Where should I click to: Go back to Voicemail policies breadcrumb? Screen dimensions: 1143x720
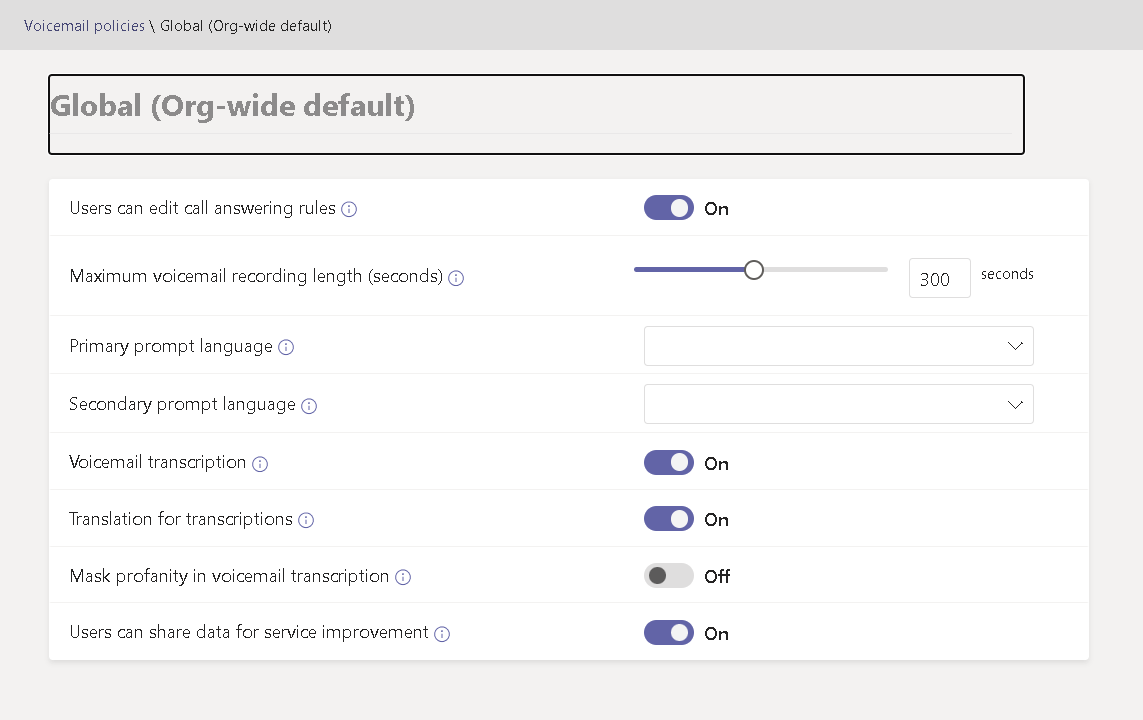[x=84, y=26]
